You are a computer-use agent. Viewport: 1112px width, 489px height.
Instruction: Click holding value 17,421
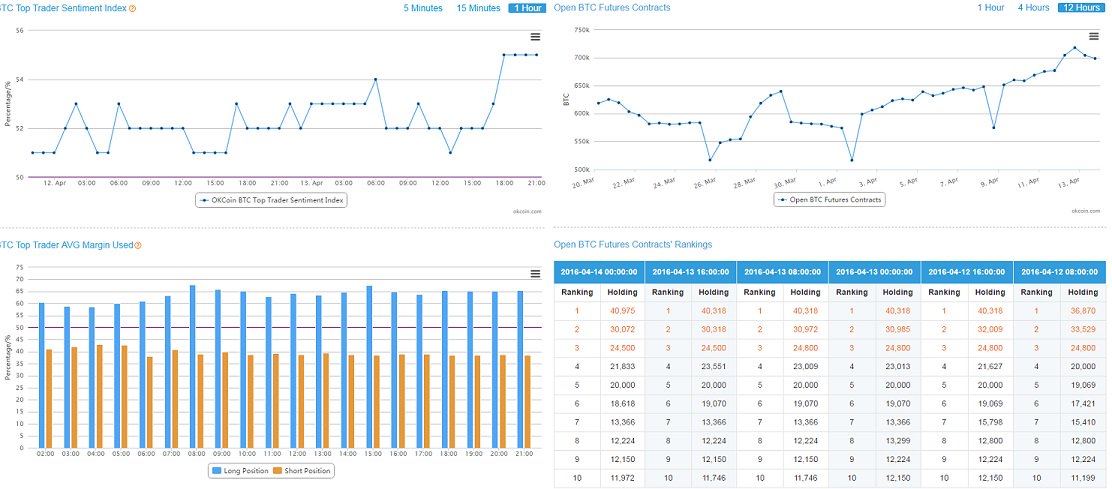(1082, 403)
